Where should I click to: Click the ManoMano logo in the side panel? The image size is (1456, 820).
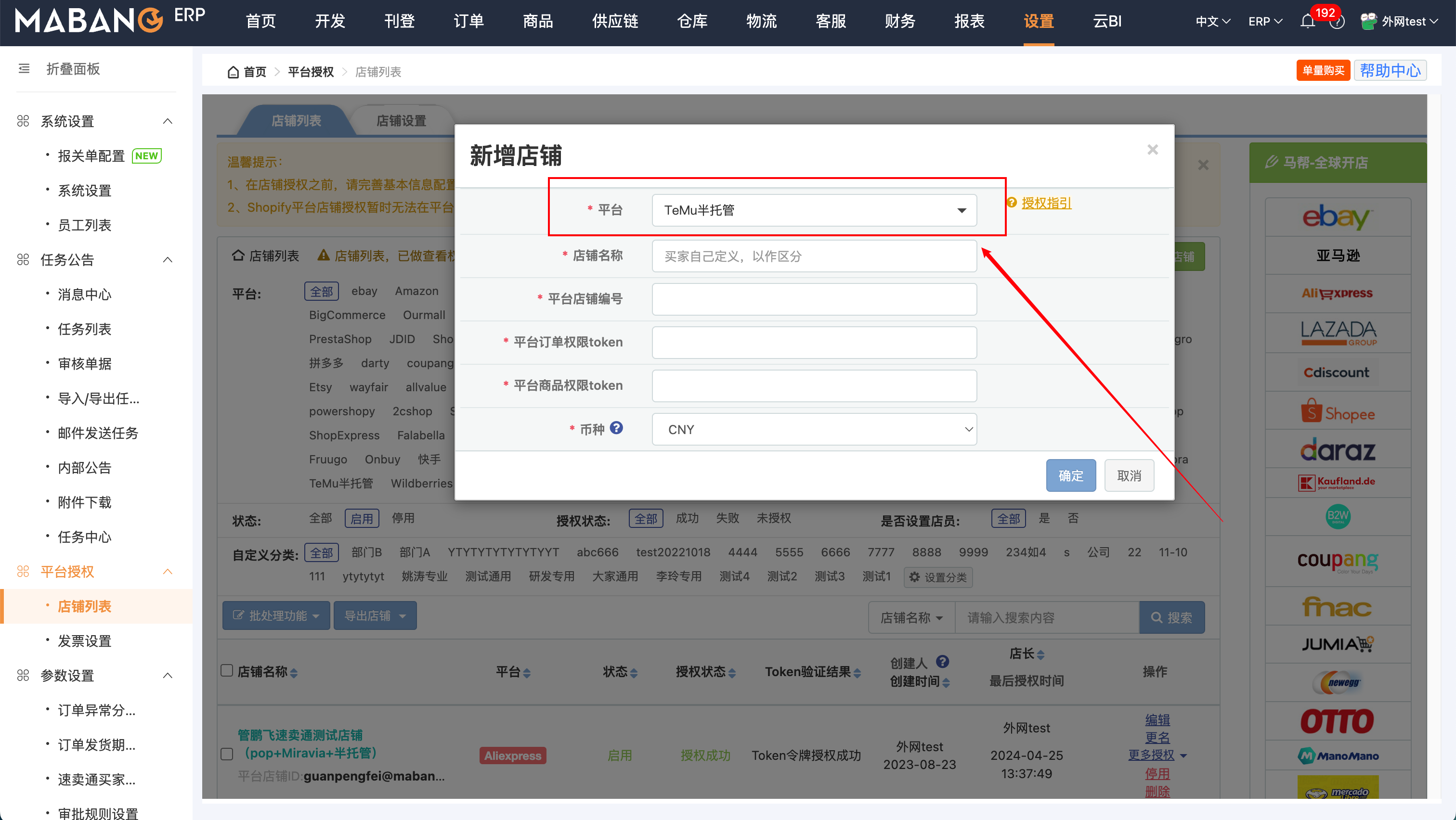pyautogui.click(x=1338, y=756)
